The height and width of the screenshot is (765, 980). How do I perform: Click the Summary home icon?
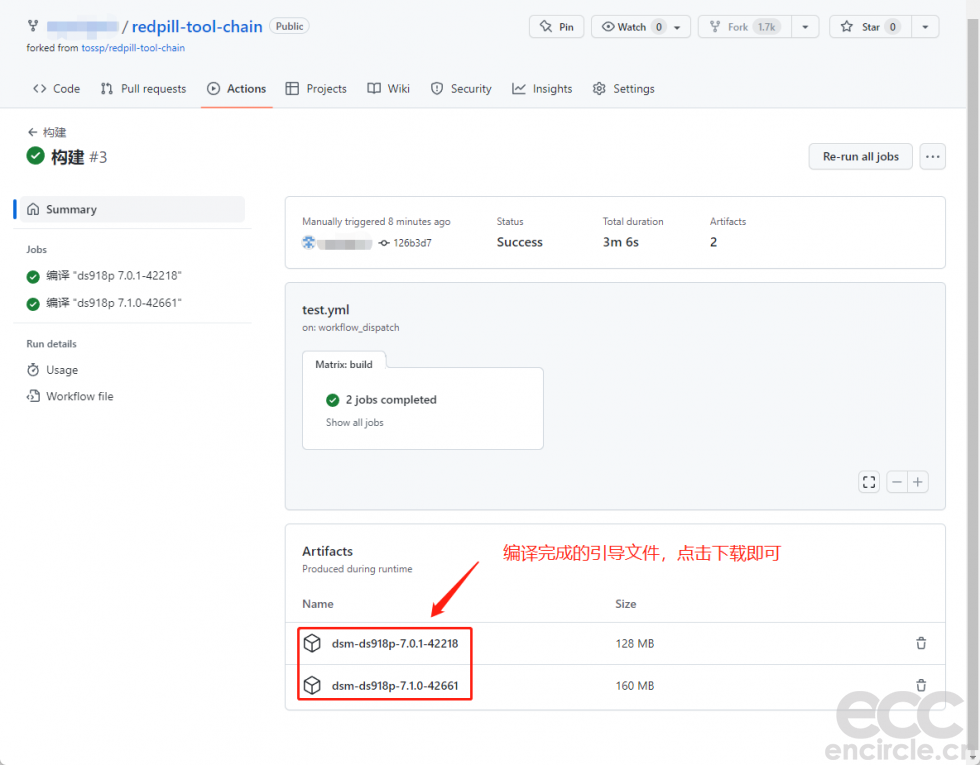(33, 209)
